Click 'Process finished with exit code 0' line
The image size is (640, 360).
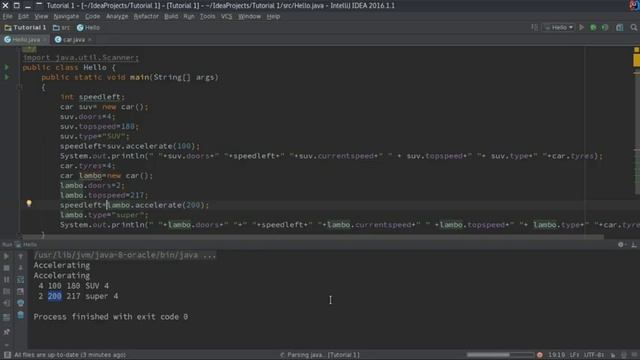pos(111,317)
